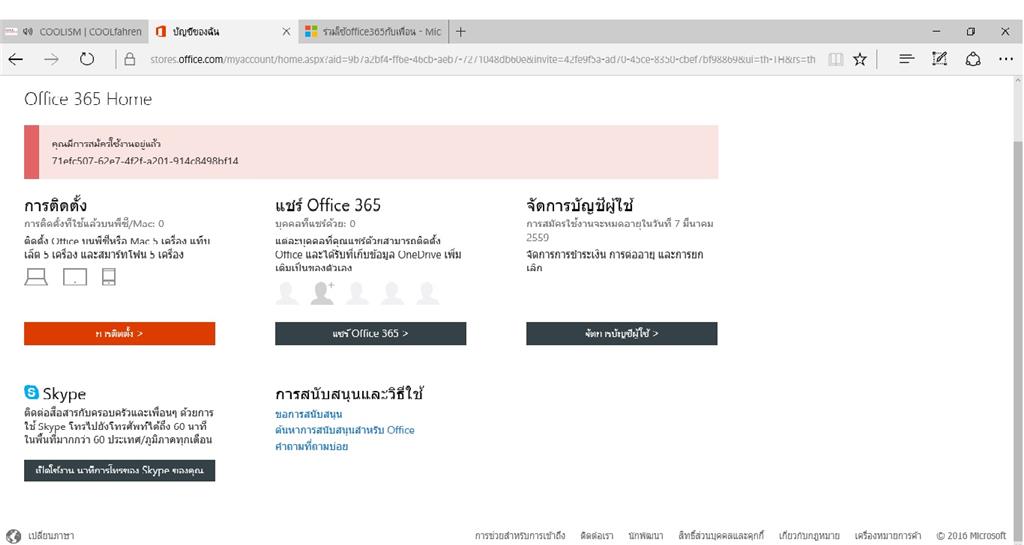
Task: Switch to the COOLISM | COOLfahren tab
Action: point(74,31)
